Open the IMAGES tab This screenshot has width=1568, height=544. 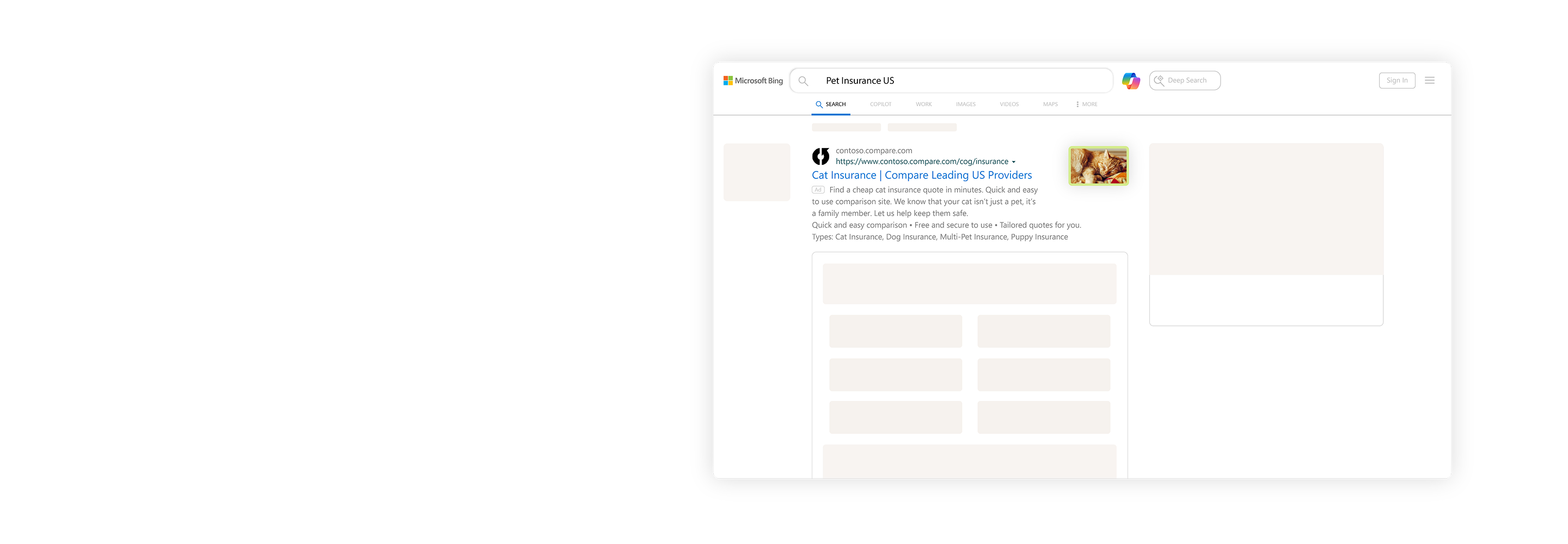pos(965,104)
